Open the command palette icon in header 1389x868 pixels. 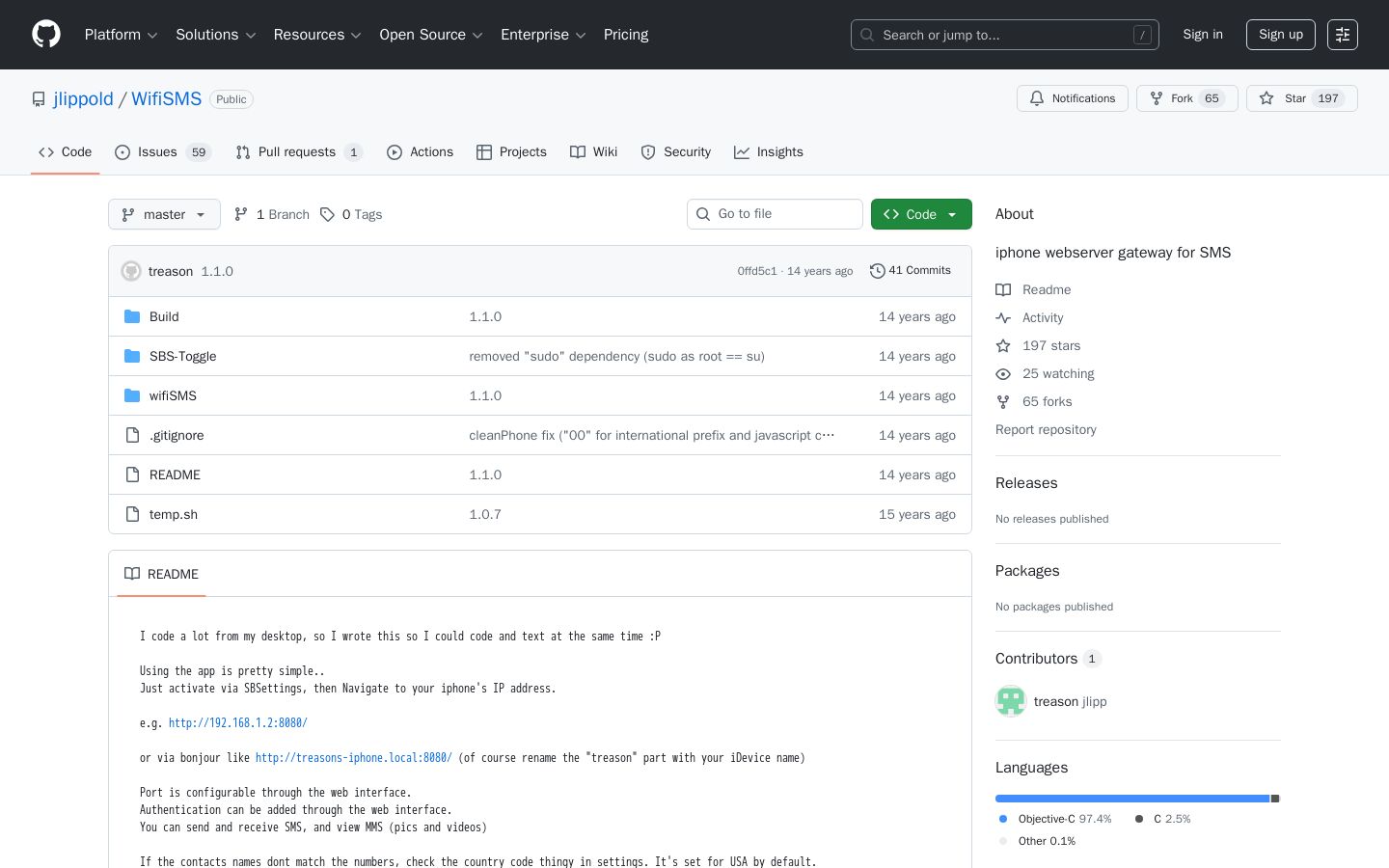[1342, 35]
